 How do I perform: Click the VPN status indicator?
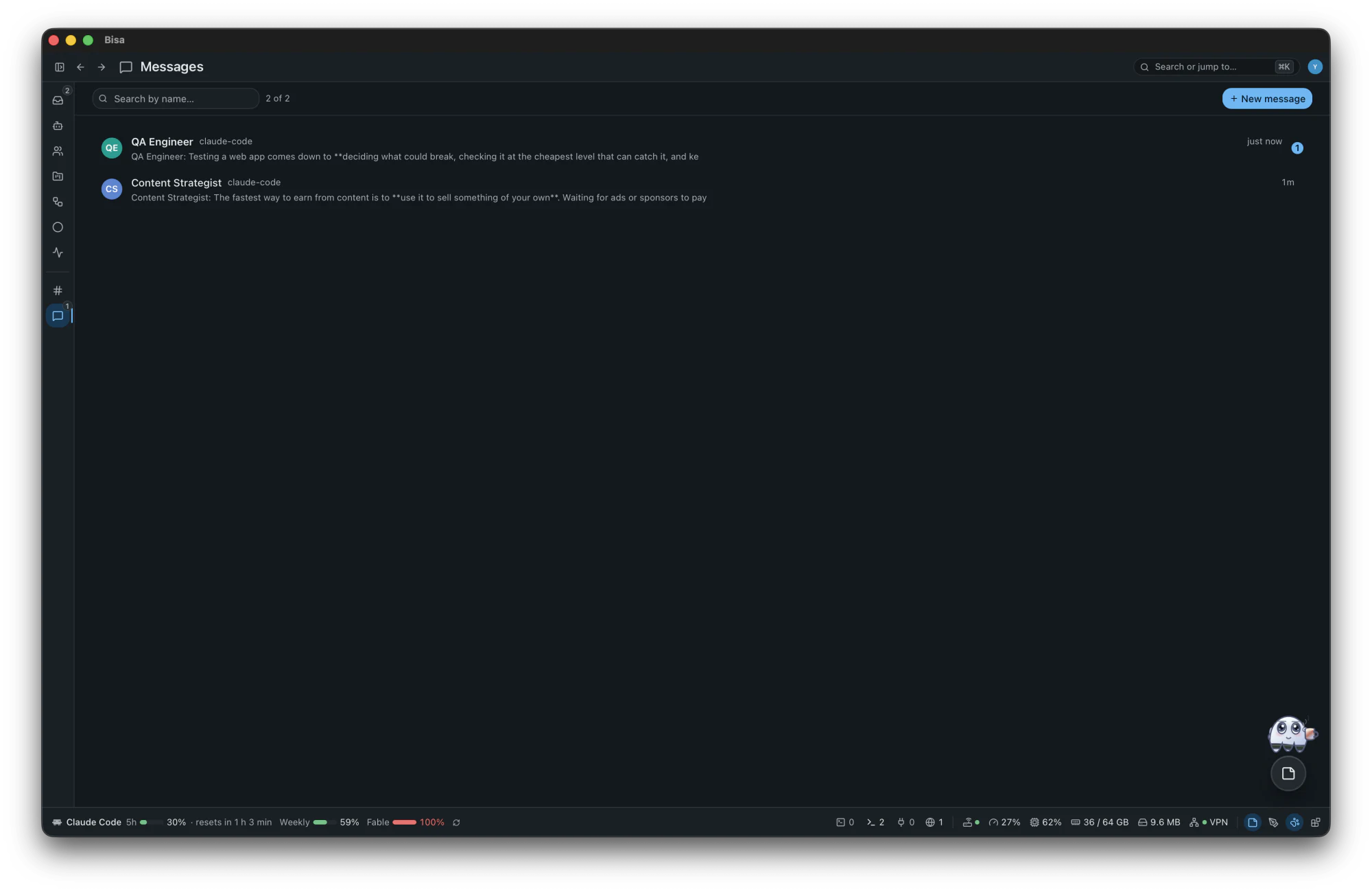(1209, 822)
